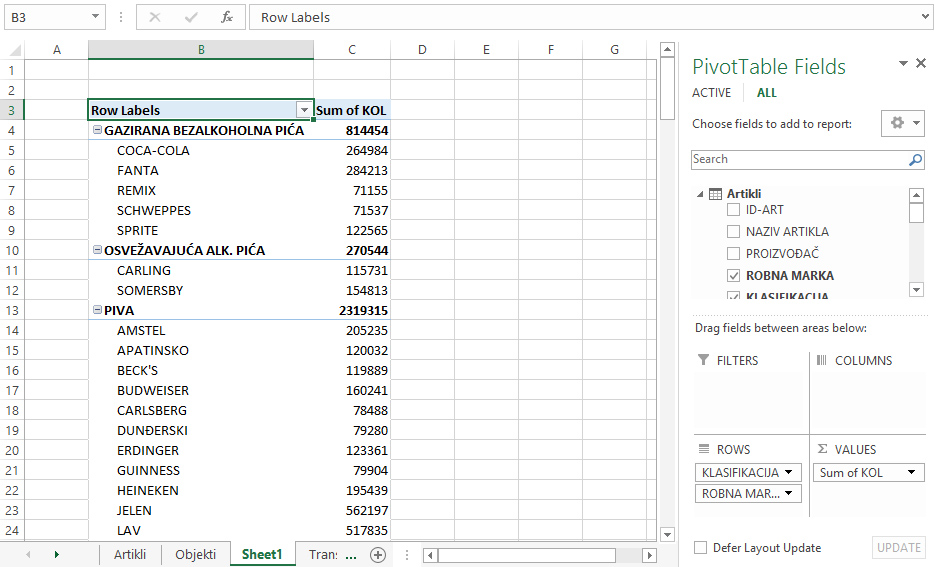The width and height of the screenshot is (934, 567).
Task: Open the Sum of KOL value field dropdown
Action: [x=912, y=473]
